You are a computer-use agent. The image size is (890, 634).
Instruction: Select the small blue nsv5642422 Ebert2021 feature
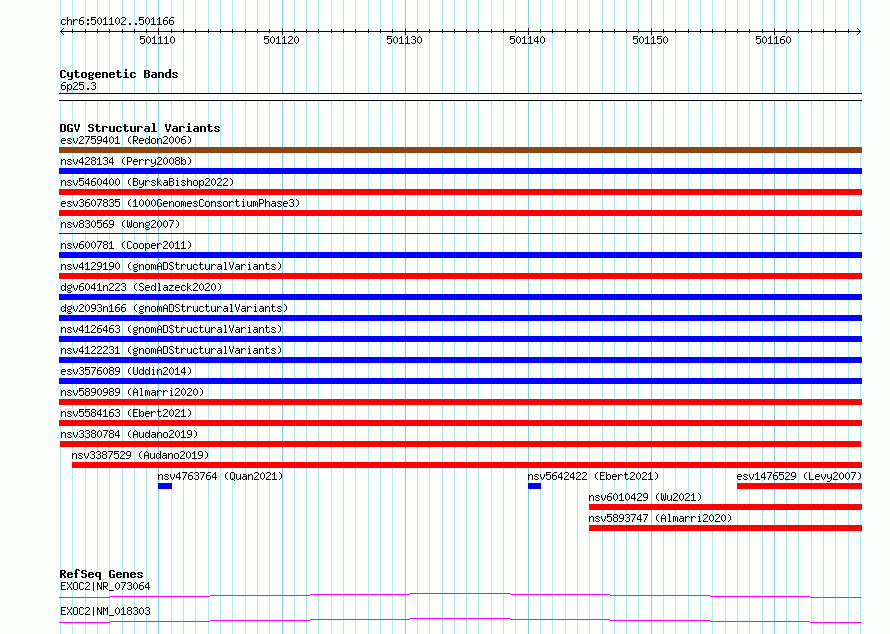pos(534,486)
